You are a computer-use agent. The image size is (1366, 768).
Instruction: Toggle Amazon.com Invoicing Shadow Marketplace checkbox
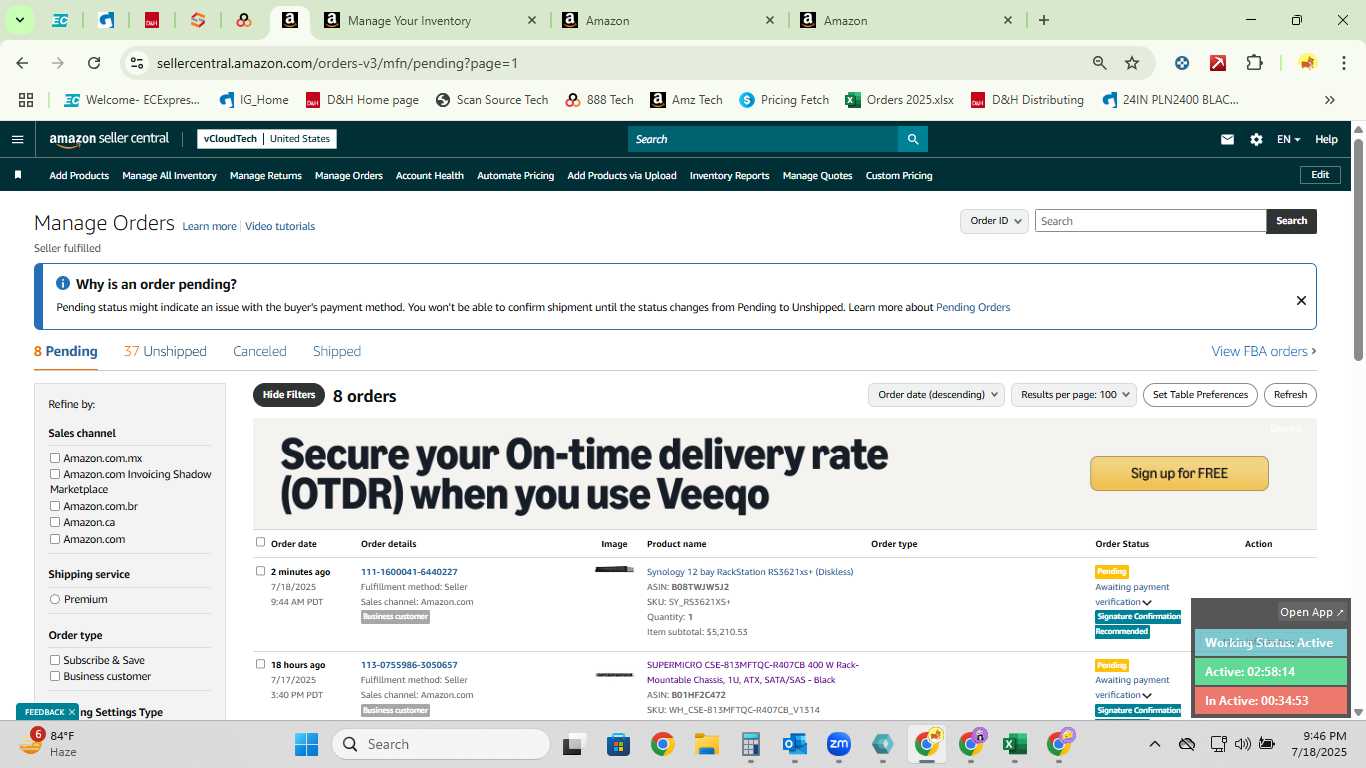(55, 474)
